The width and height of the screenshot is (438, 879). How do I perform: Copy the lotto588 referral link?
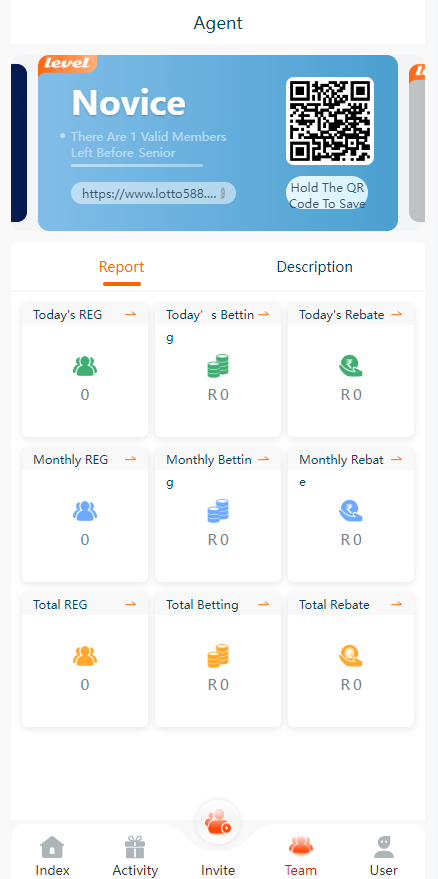(x=153, y=193)
